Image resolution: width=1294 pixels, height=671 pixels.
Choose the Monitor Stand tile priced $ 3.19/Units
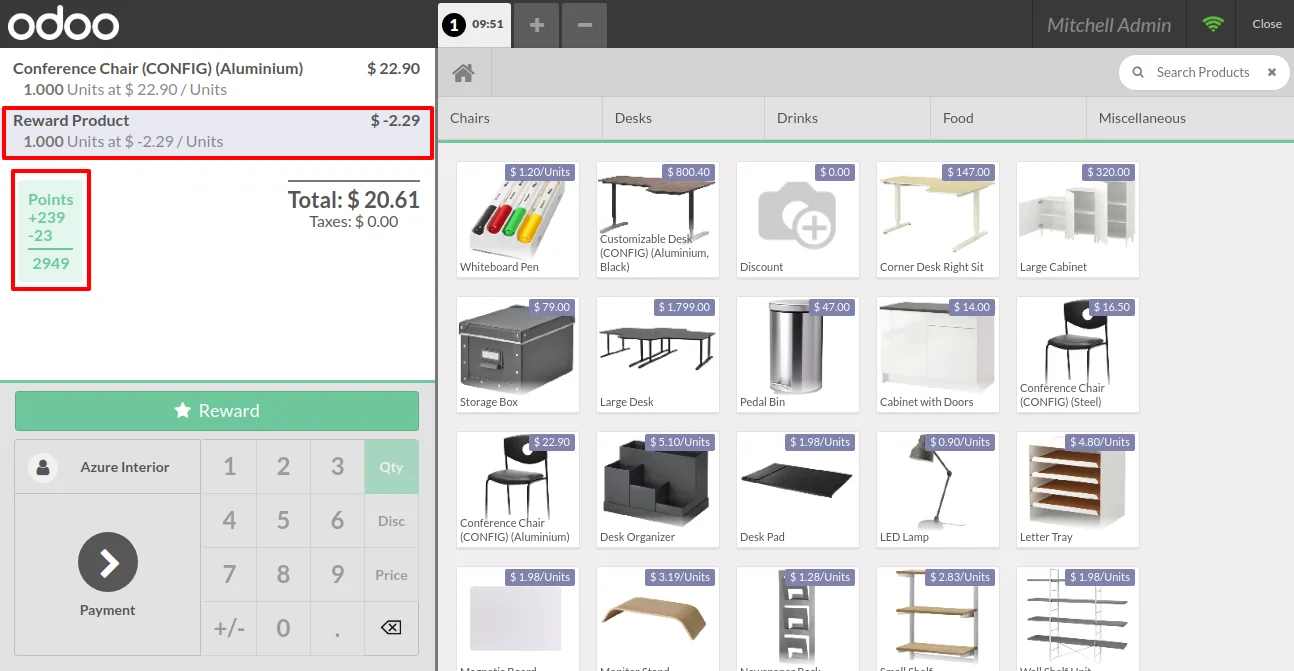coord(658,619)
